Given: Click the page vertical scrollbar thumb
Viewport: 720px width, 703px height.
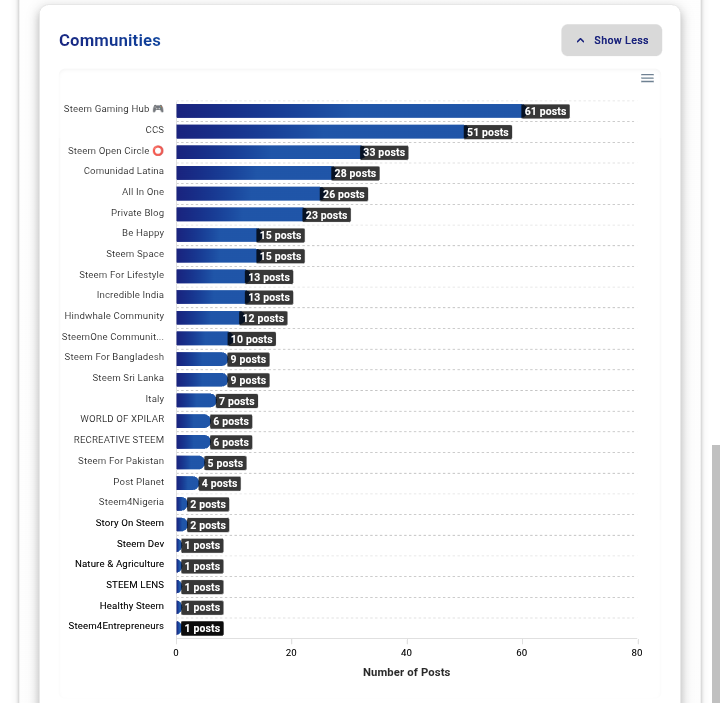Looking at the screenshot, I should [x=716, y=574].
